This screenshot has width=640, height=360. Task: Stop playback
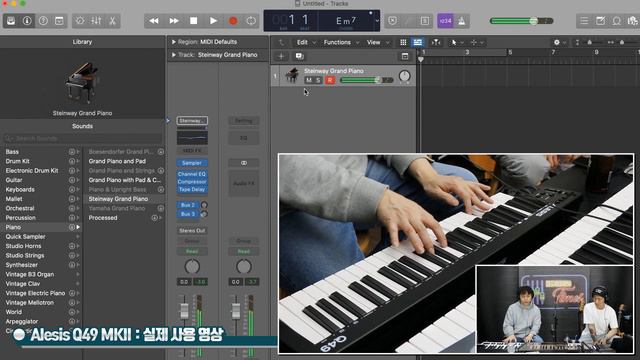pos(193,21)
